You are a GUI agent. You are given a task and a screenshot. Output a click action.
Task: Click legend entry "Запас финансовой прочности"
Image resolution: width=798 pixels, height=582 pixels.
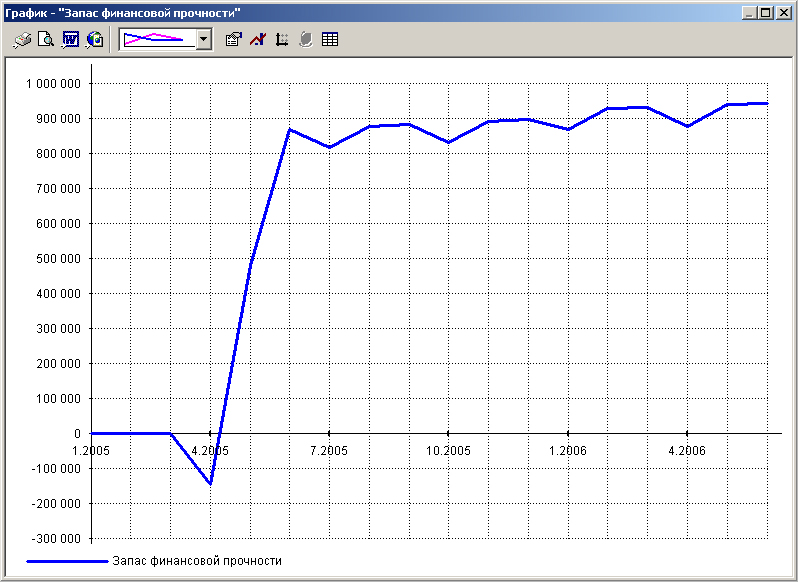197,561
